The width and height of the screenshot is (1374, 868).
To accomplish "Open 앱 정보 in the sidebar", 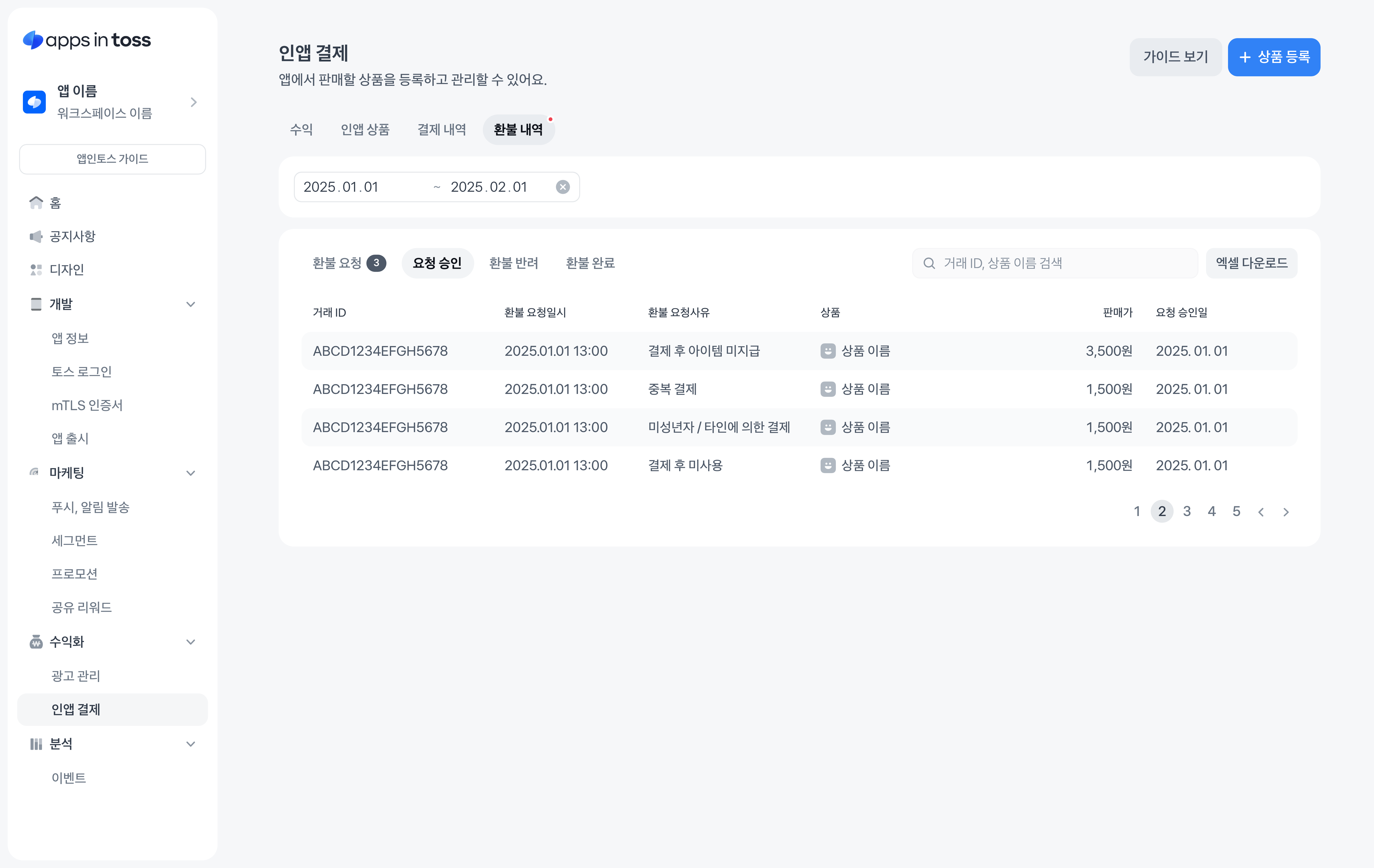I will point(70,338).
